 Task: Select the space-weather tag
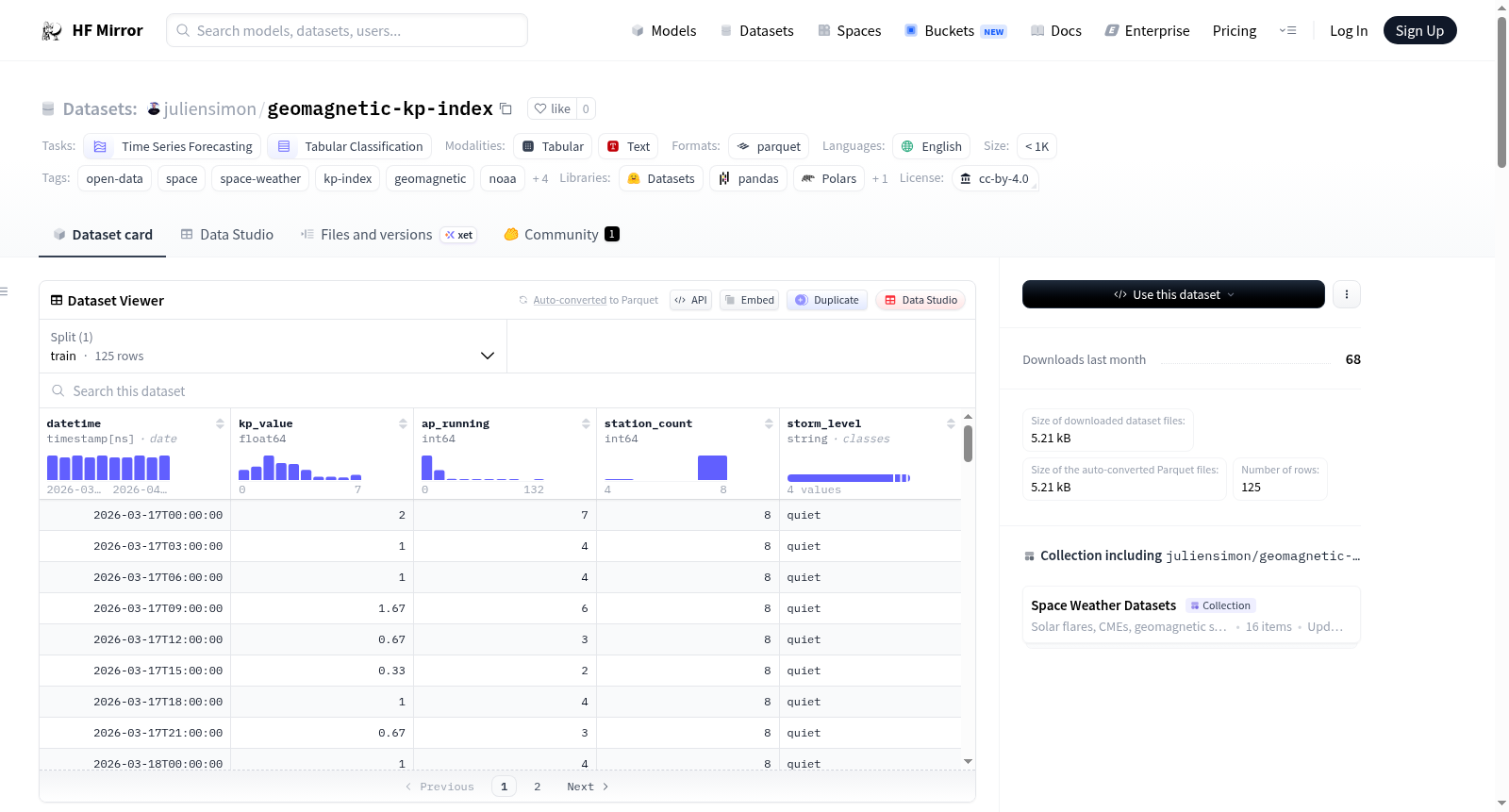(260, 178)
